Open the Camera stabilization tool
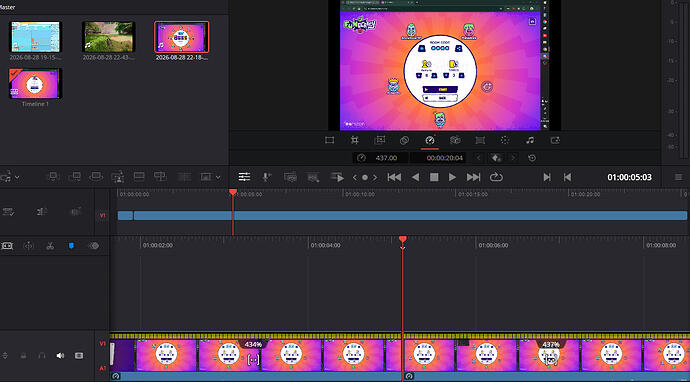 click(x=455, y=140)
